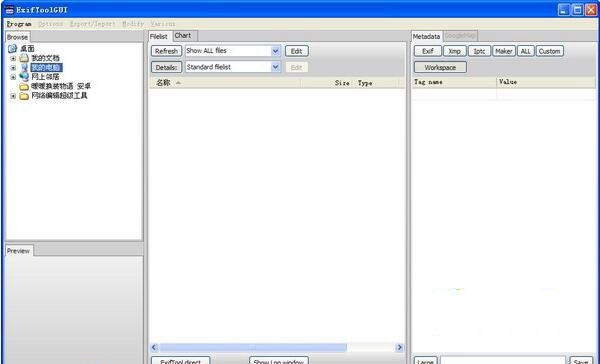This screenshot has height=364, width=600.
Task: Select the My Documents folder icon
Action: (x=24, y=58)
